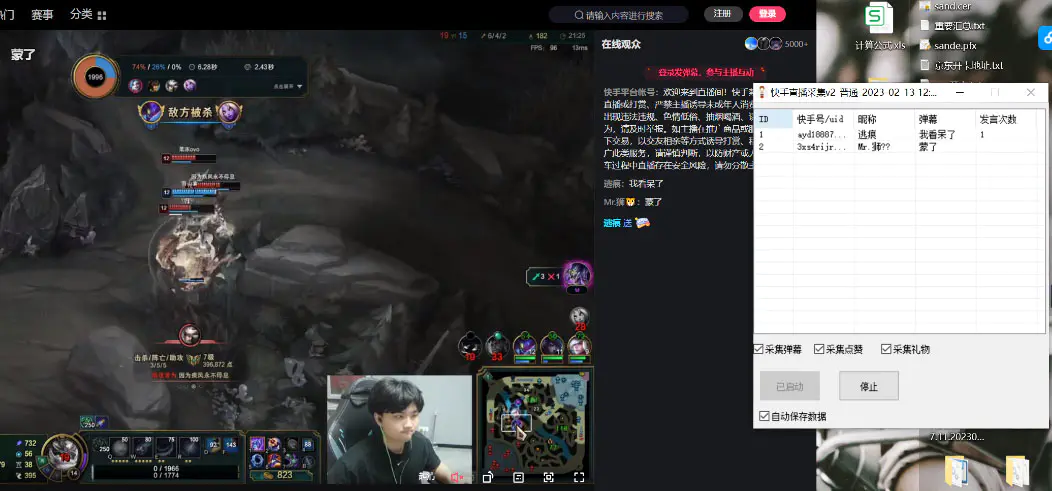Click the blue app icon at desktop edge
1052x491 pixels.
click(1047, 39)
